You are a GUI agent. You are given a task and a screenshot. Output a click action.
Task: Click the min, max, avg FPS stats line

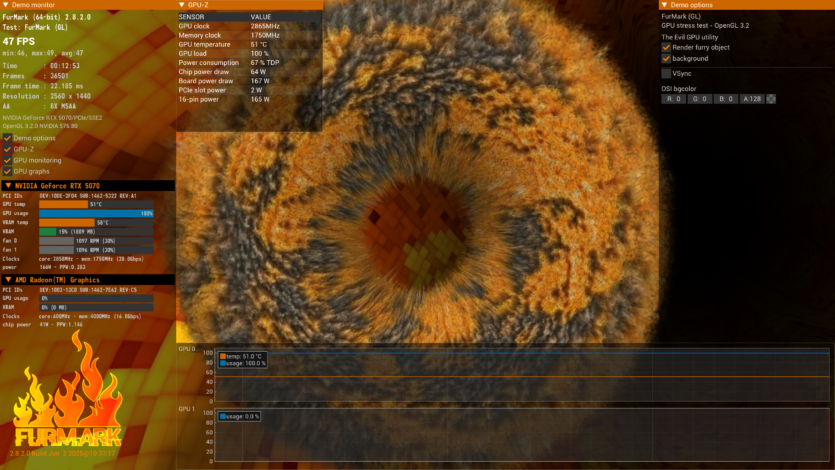point(43,53)
